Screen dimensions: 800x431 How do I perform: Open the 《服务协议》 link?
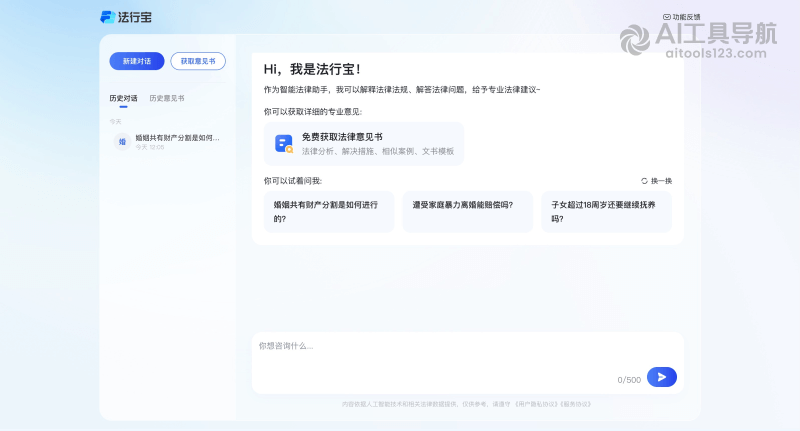coord(576,404)
